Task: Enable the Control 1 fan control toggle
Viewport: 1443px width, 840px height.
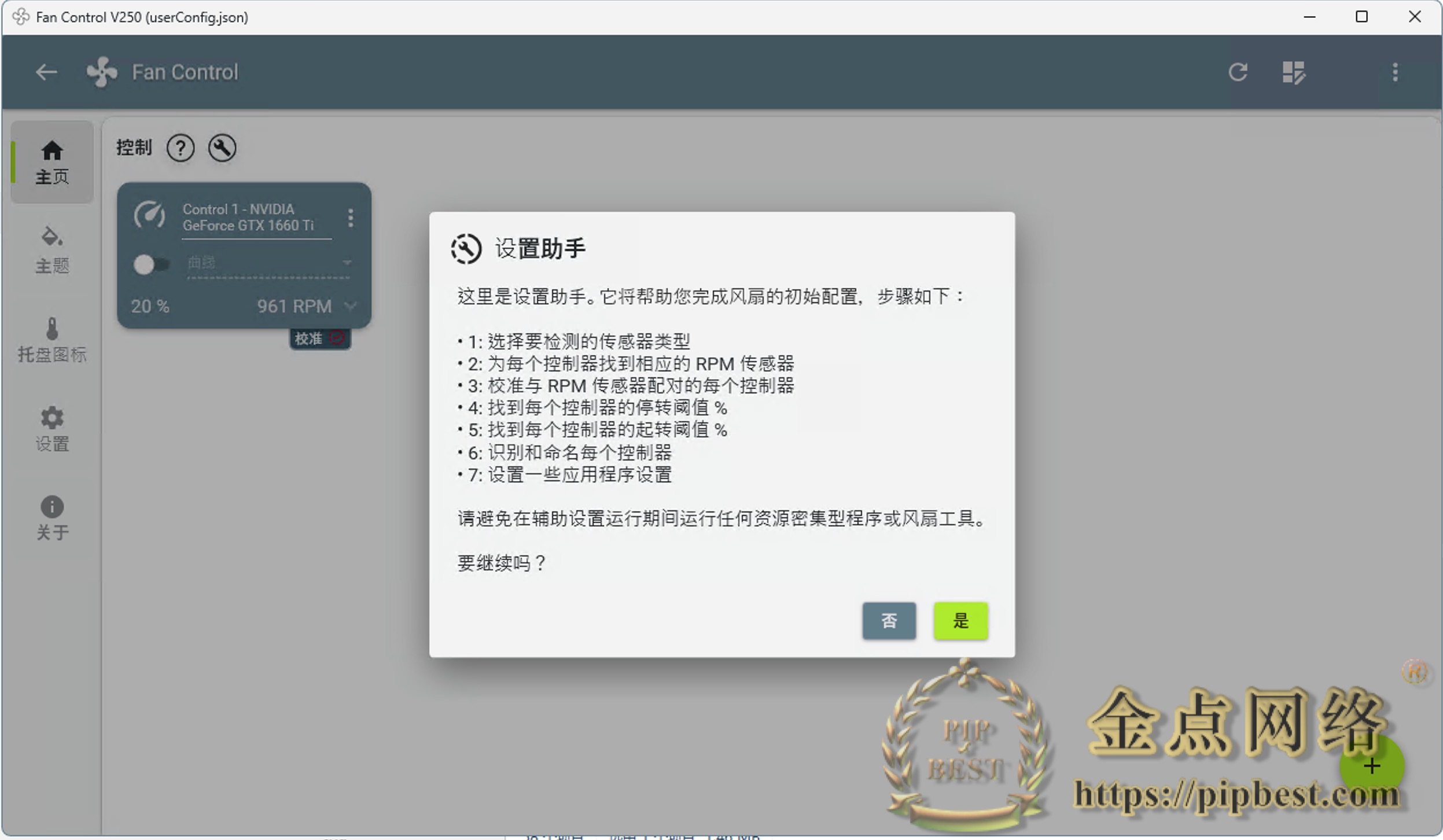Action: tap(150, 264)
